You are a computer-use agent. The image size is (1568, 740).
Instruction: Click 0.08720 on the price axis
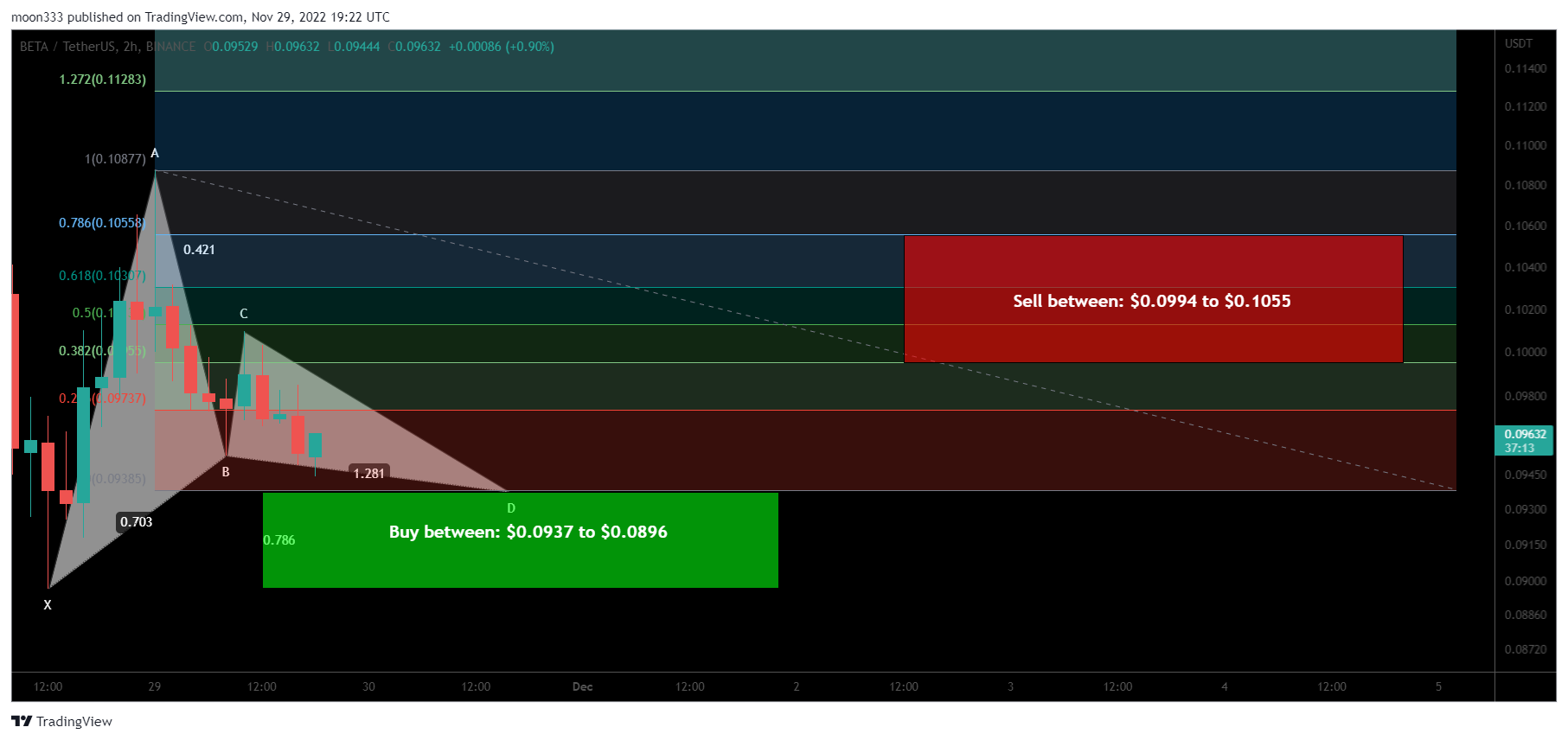[1526, 649]
